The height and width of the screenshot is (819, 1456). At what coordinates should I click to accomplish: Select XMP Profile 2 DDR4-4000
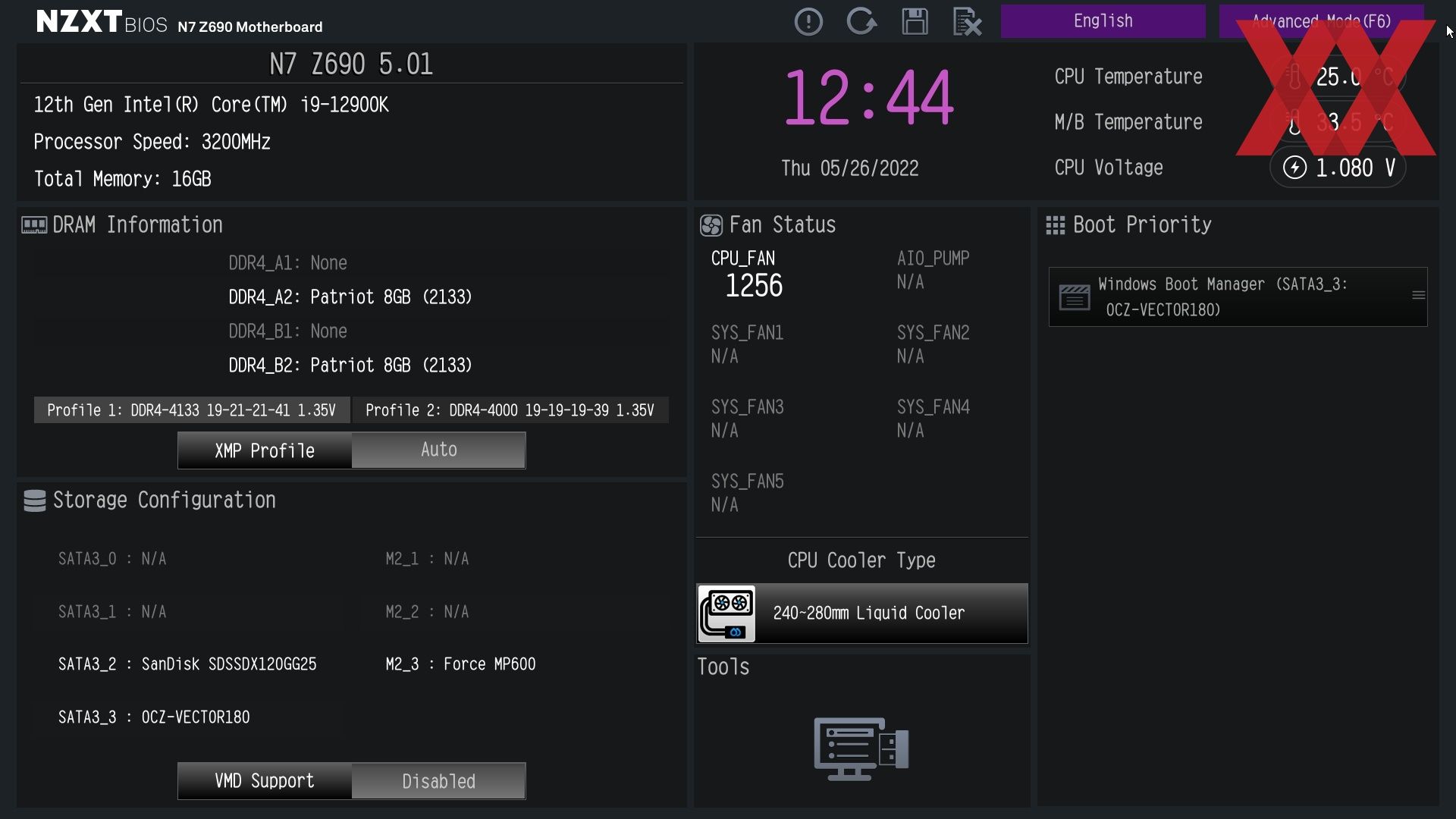coord(510,410)
